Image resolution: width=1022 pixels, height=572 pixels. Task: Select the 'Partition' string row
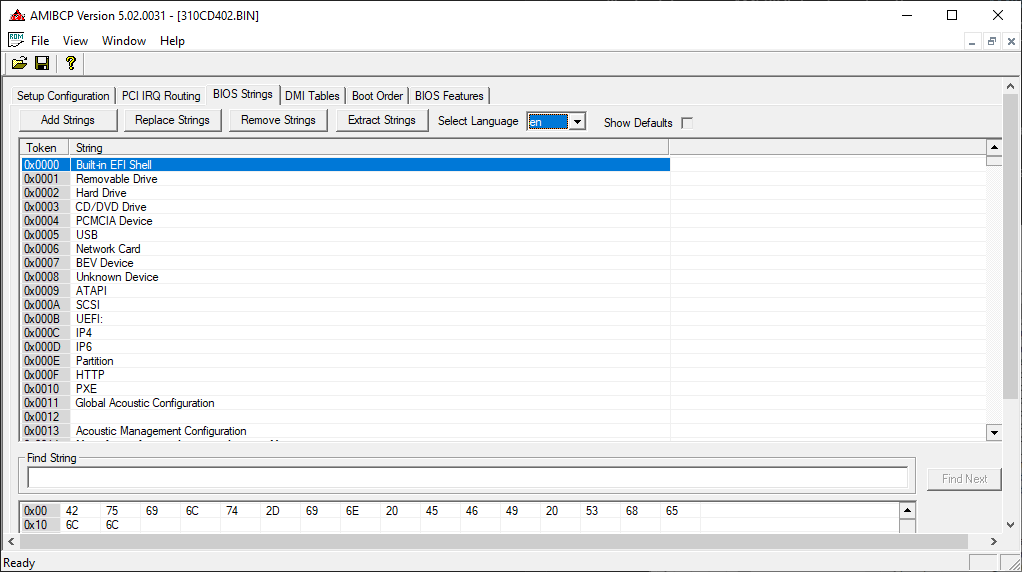345,361
